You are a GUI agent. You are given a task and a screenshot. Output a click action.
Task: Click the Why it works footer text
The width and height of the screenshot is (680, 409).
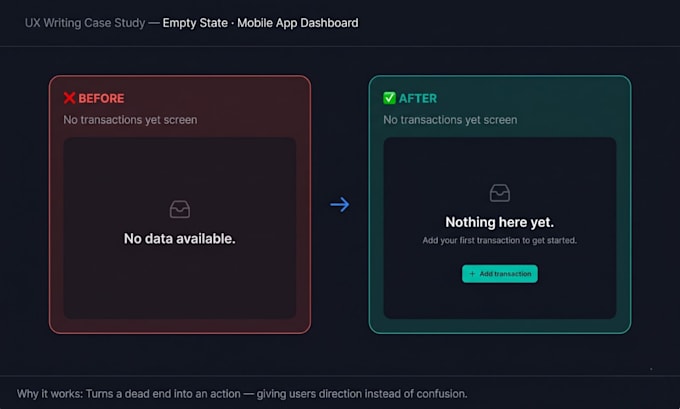tap(242, 394)
